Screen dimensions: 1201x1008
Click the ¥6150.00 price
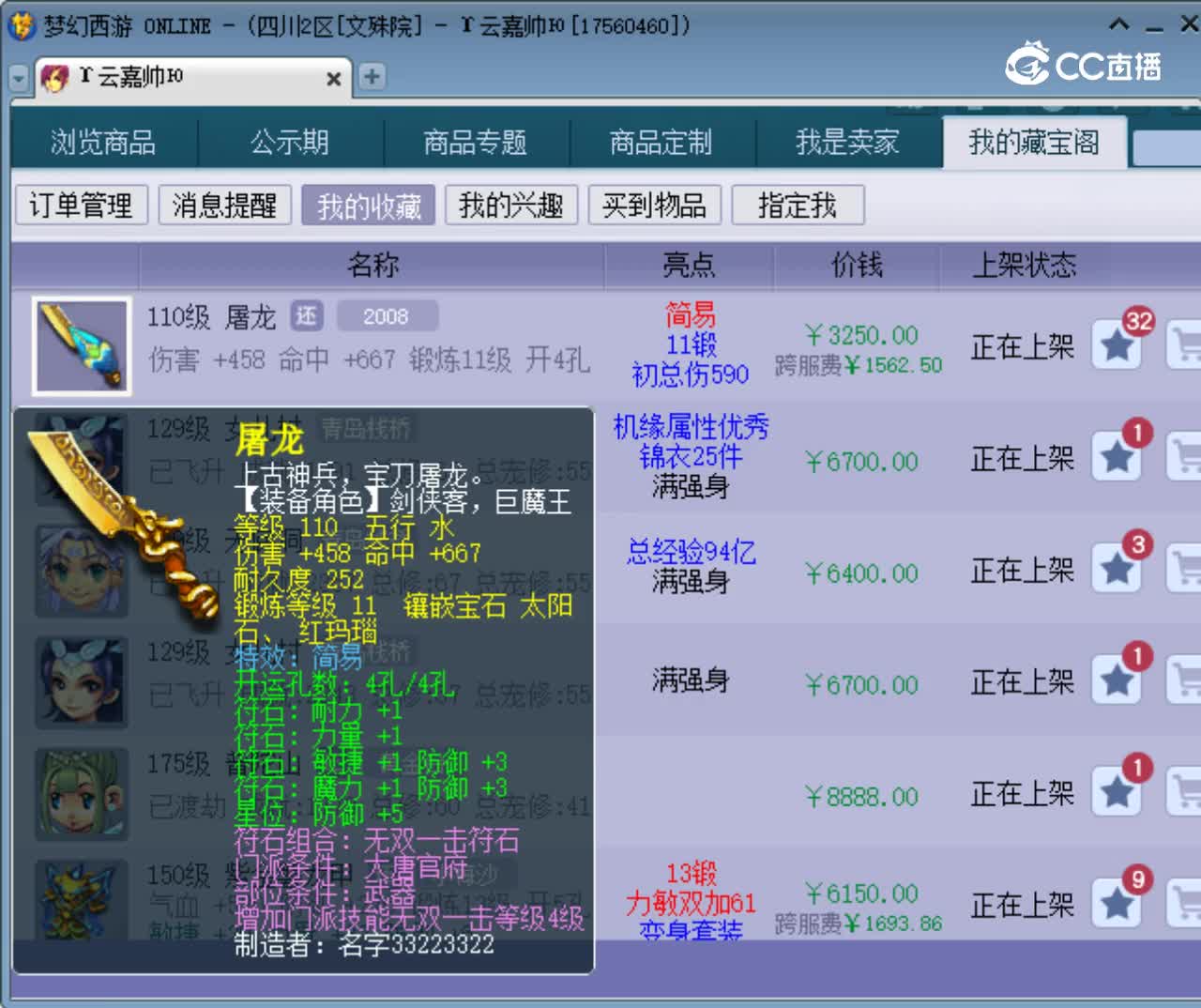pyautogui.click(x=862, y=893)
